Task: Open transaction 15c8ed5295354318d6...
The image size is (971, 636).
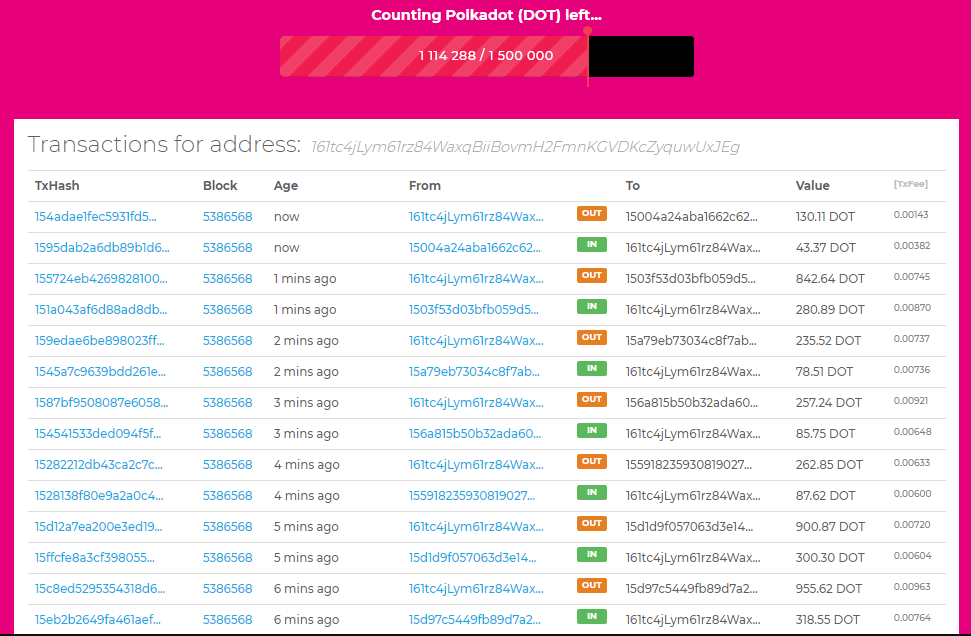Action: (100, 588)
